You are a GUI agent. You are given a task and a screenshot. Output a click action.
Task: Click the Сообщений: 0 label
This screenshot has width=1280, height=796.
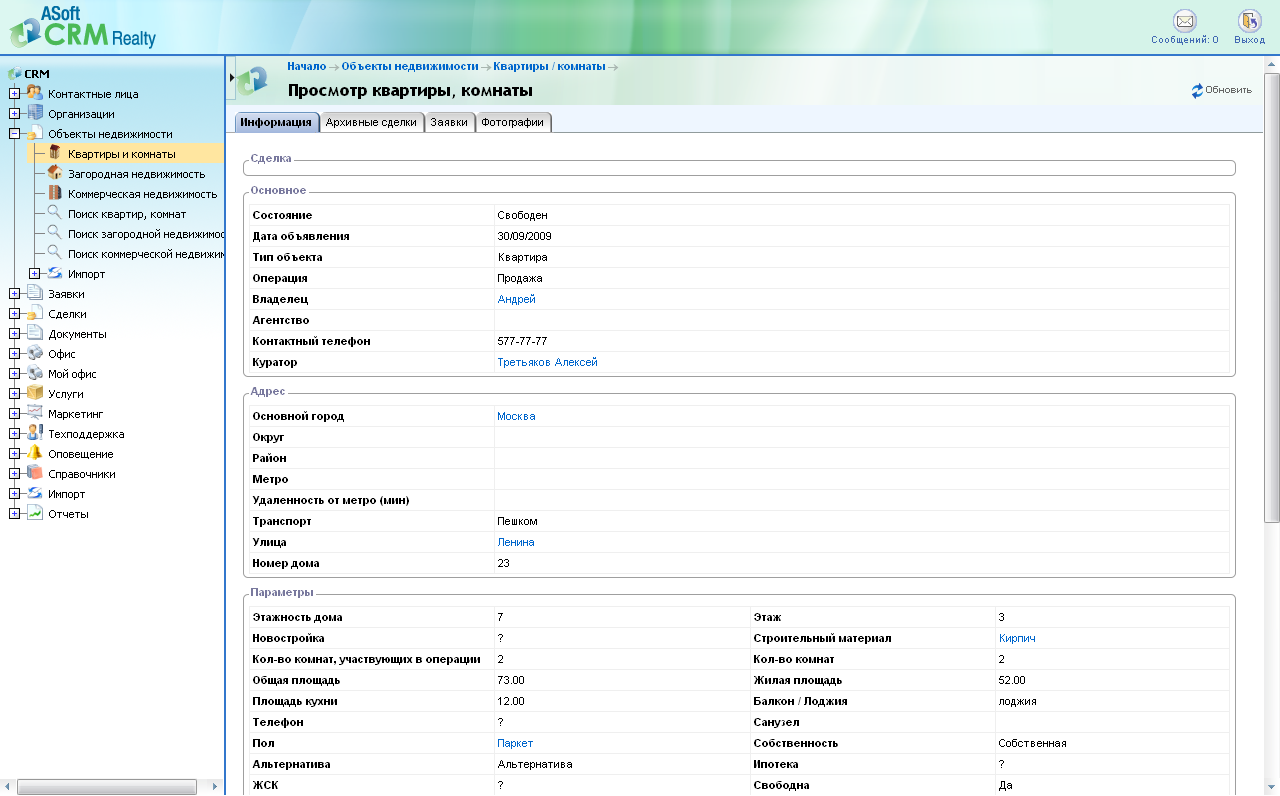pyautogui.click(x=1185, y=40)
